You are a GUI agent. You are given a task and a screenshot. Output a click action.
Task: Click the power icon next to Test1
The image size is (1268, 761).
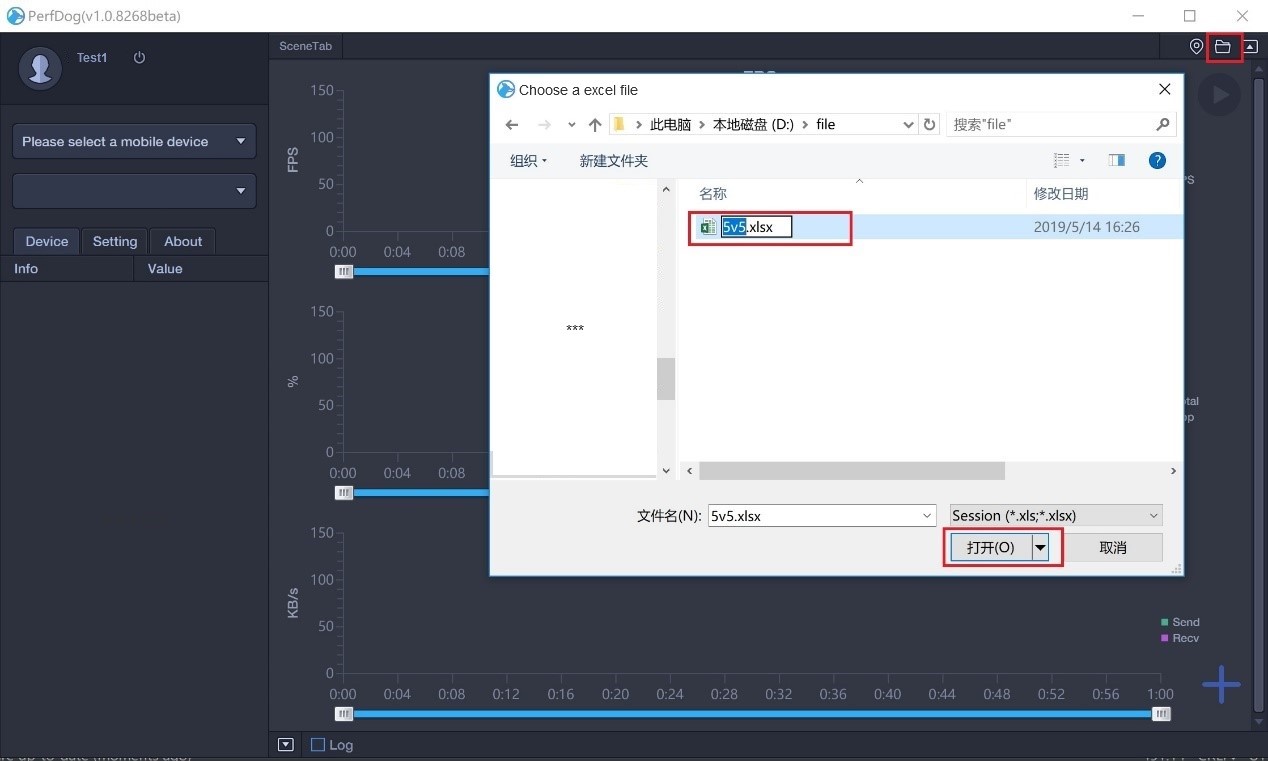138,57
